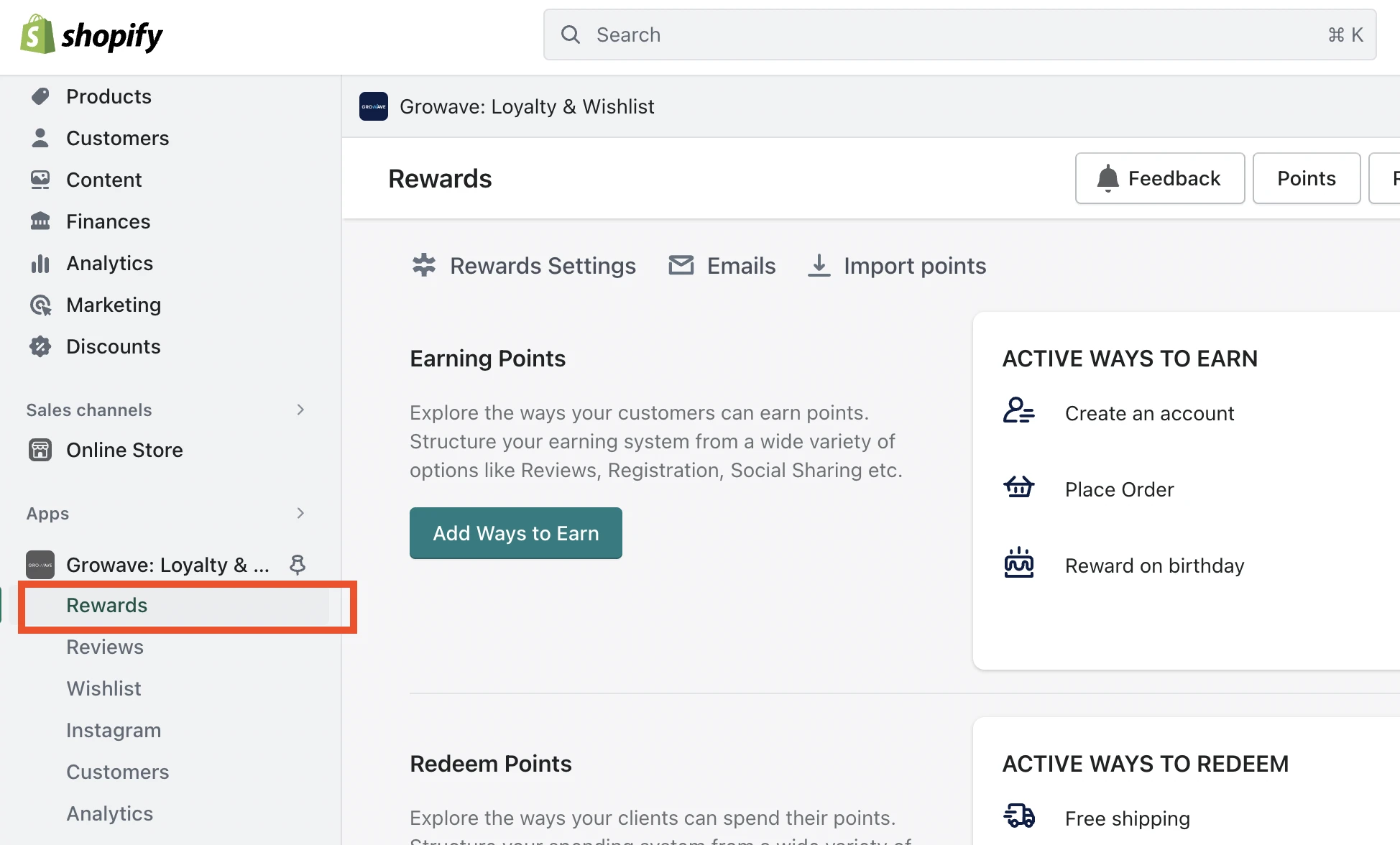Click the Create an account icon
Image resolution: width=1400 pixels, height=845 pixels.
tap(1019, 411)
